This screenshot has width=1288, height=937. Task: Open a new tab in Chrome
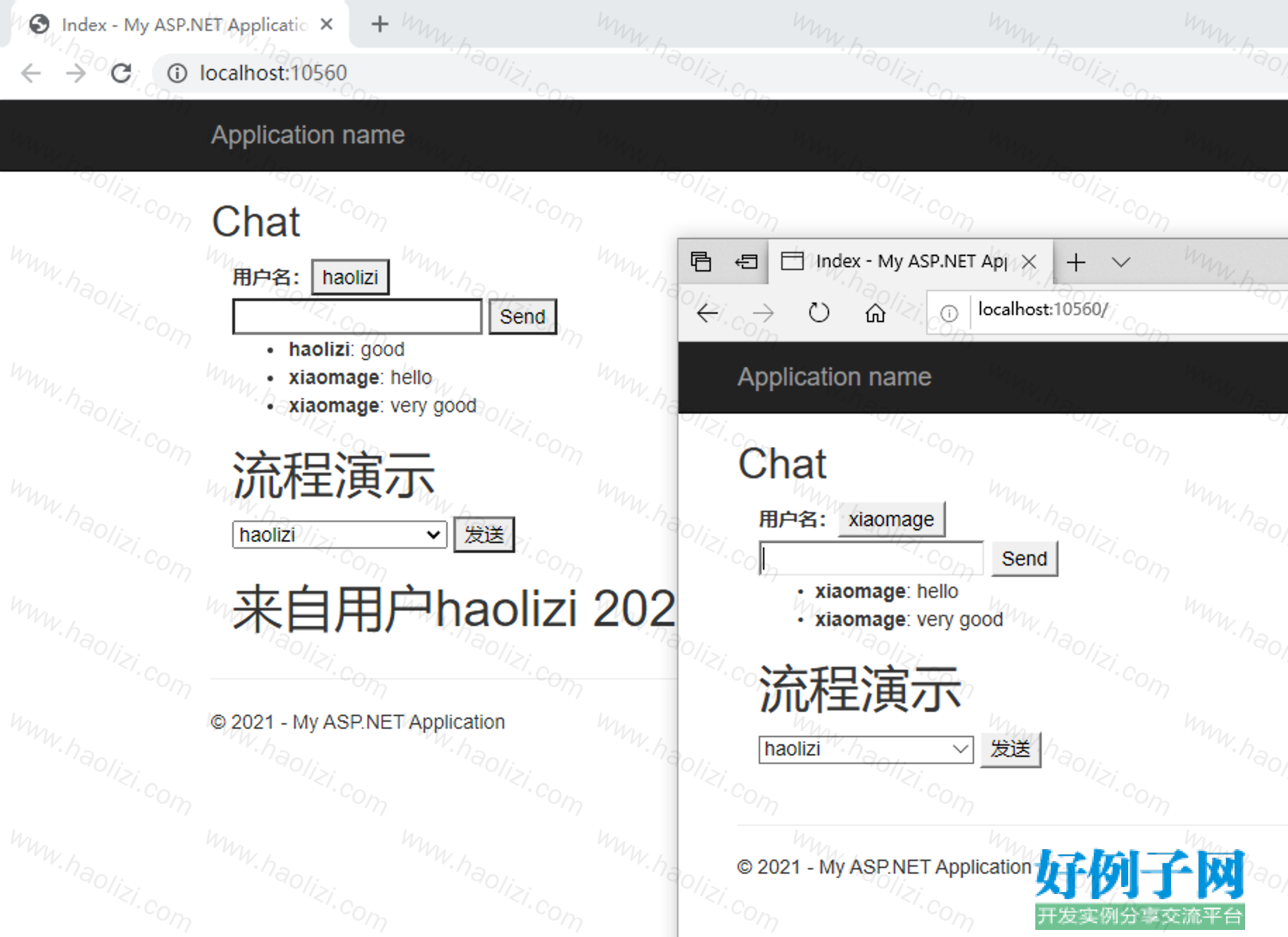tap(379, 25)
